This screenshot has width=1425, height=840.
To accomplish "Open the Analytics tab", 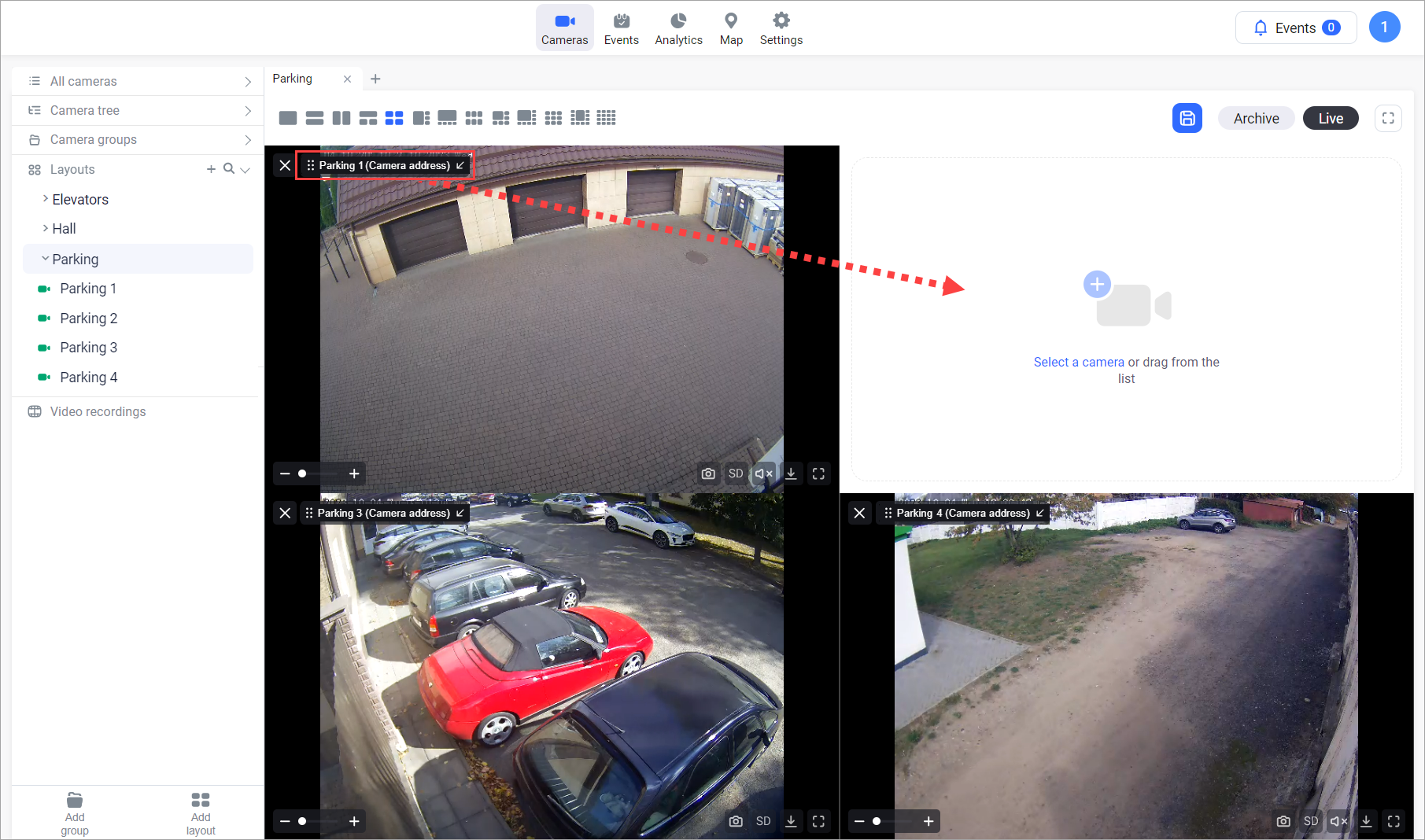I will click(x=678, y=28).
